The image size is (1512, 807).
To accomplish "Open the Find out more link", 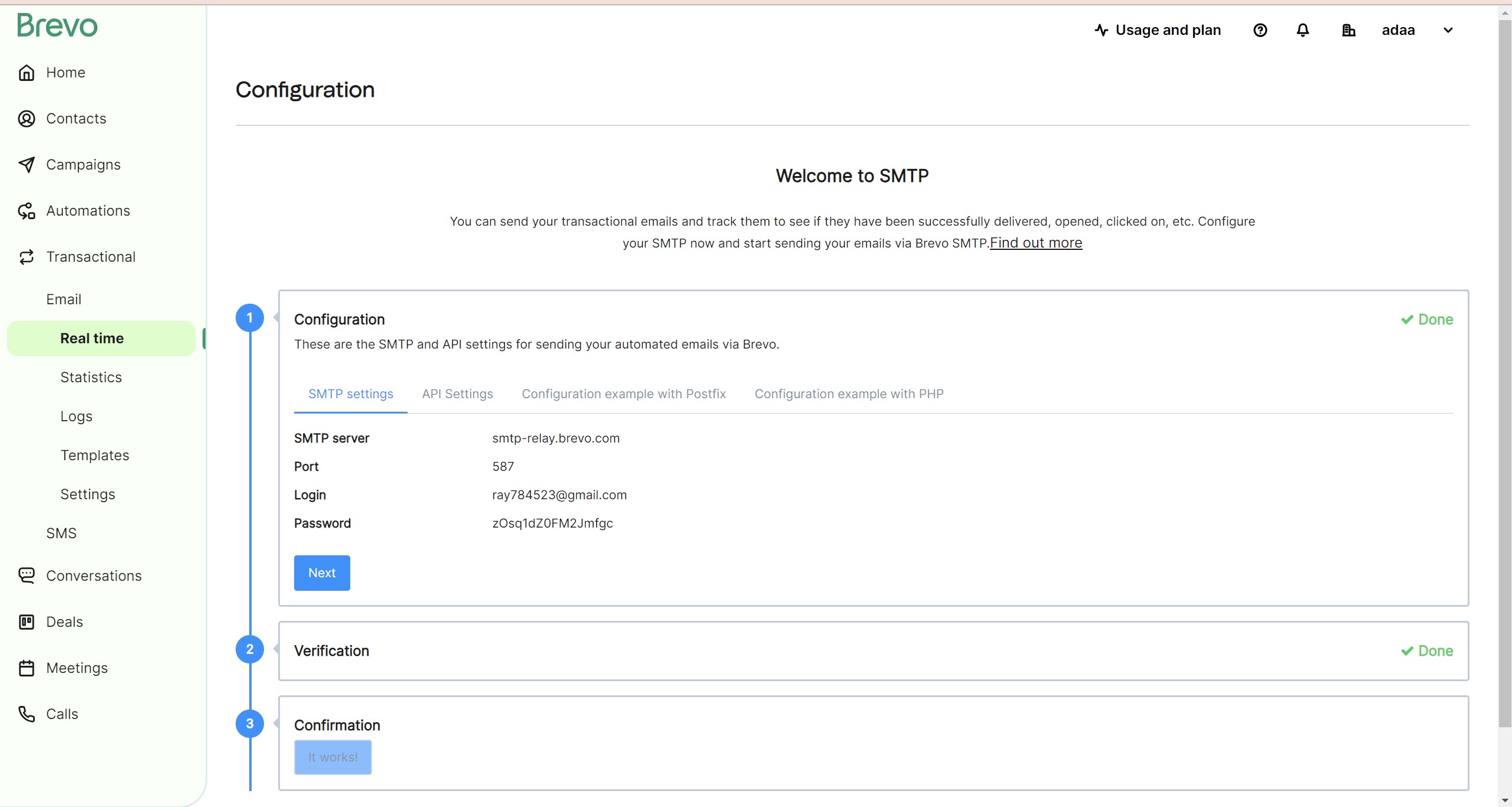I will pyautogui.click(x=1036, y=243).
